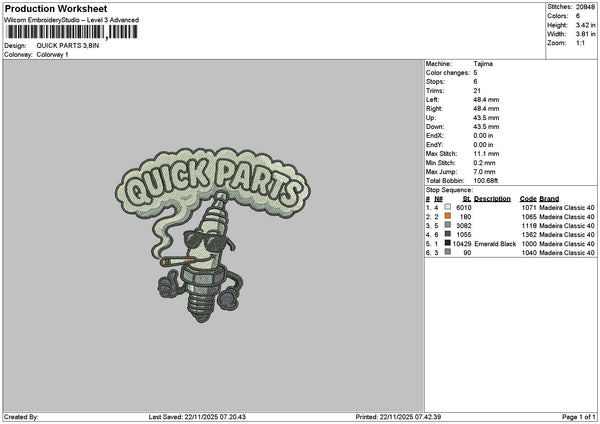This screenshot has width=600, height=424.
Task: Select "Wilcom EmbroideryStudio – Level 3 Advanced" text
Action: (x=72, y=20)
